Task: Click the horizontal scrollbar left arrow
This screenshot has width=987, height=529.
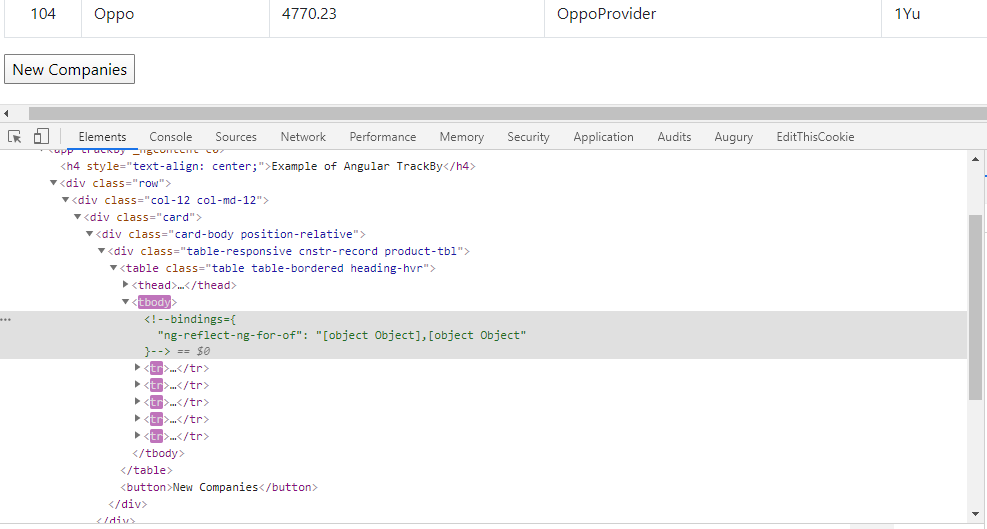Action: point(6,114)
